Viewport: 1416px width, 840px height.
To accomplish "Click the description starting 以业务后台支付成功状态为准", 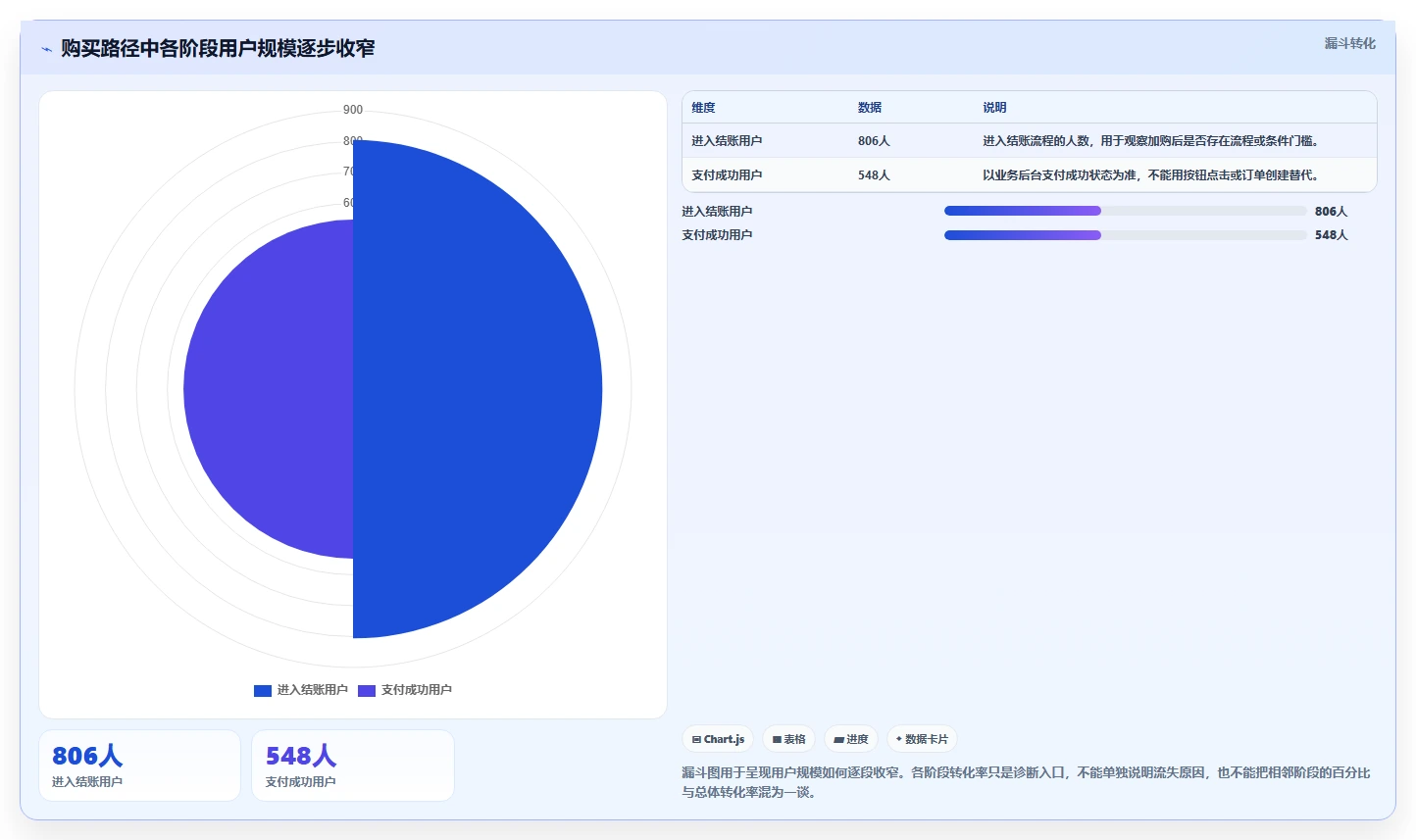I will click(1153, 175).
